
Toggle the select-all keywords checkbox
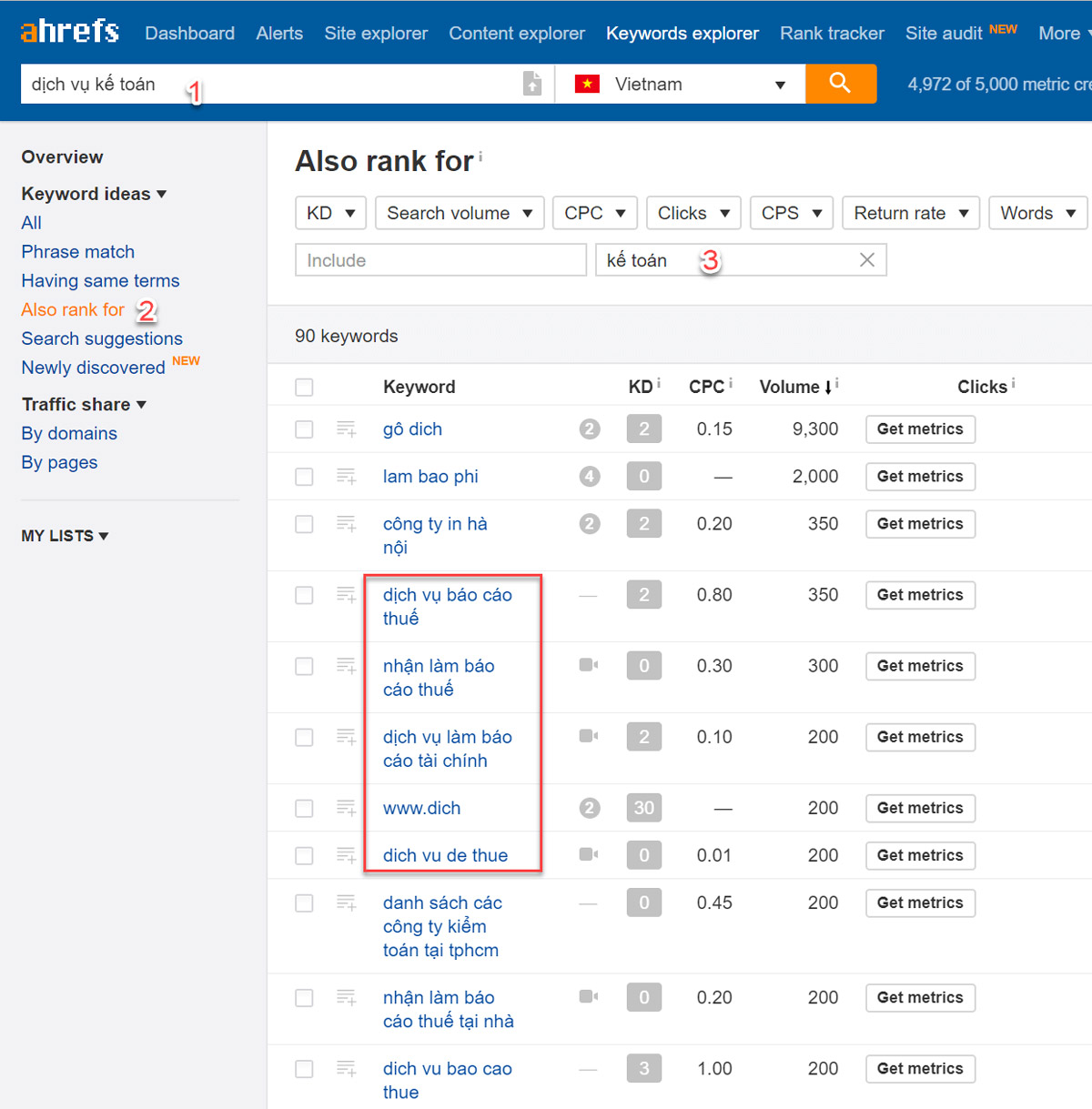point(304,388)
